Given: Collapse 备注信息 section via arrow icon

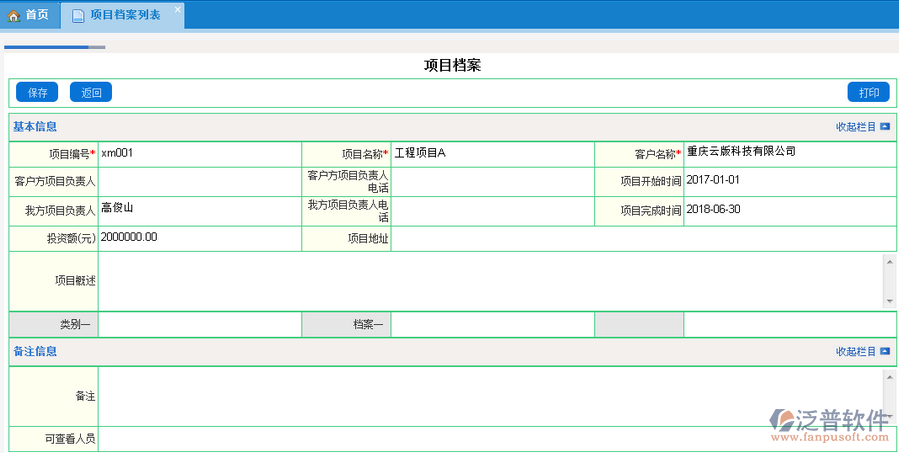Looking at the screenshot, I should (x=885, y=352).
